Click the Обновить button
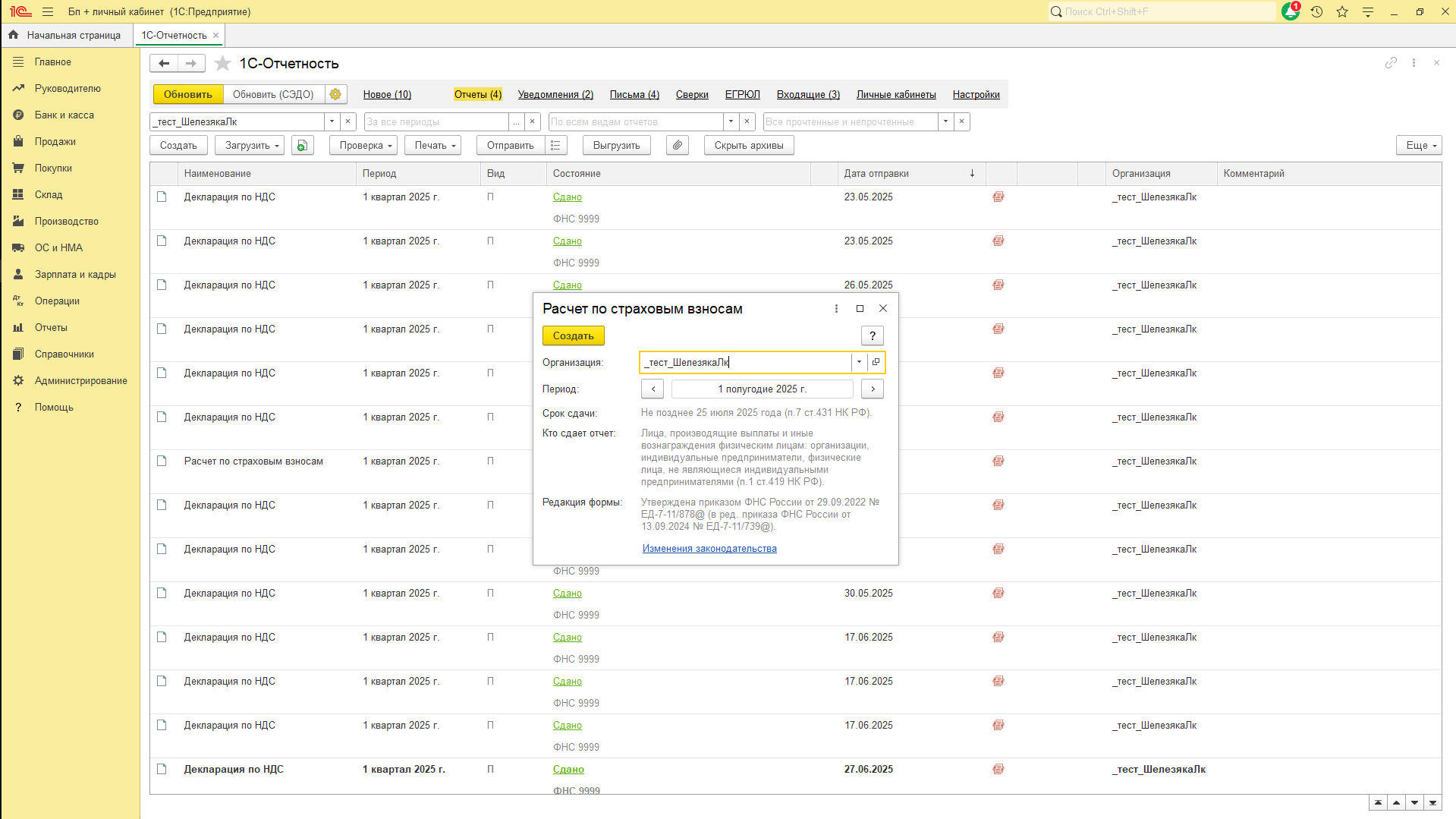The width and height of the screenshot is (1456, 819). [x=188, y=94]
